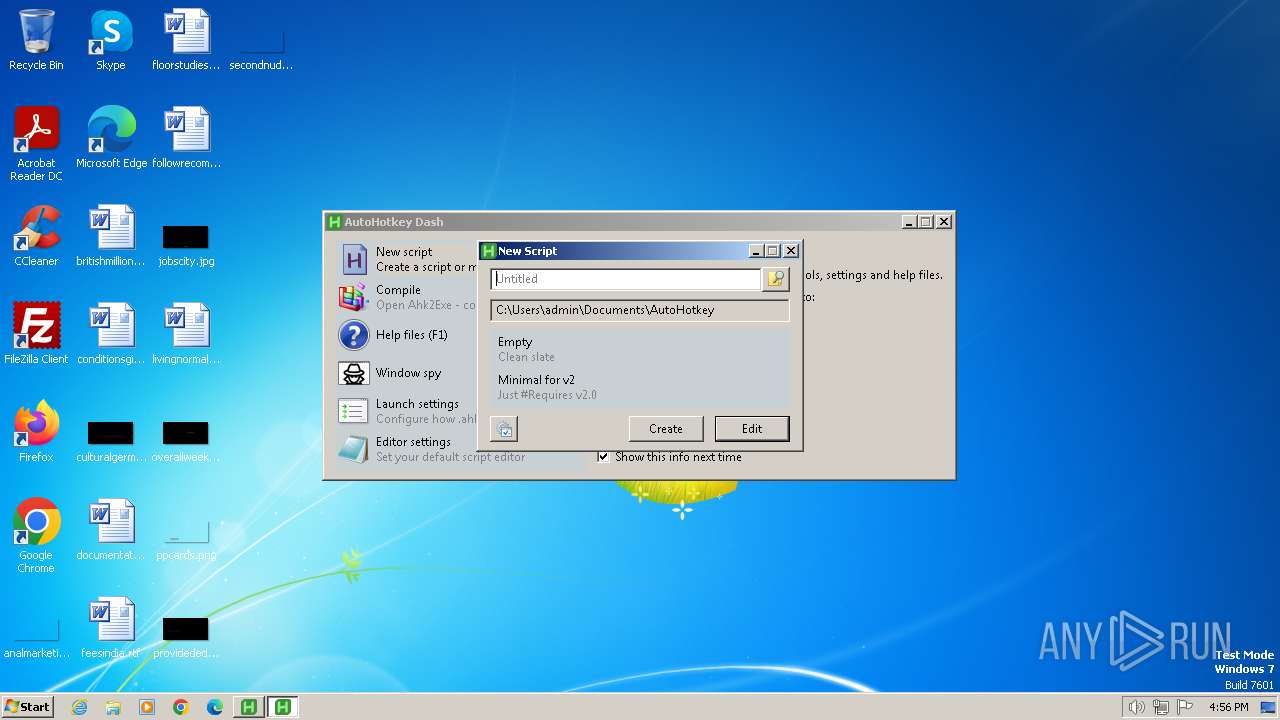Image resolution: width=1280 pixels, height=720 pixels.
Task: Click the Edit button
Action: [752, 429]
